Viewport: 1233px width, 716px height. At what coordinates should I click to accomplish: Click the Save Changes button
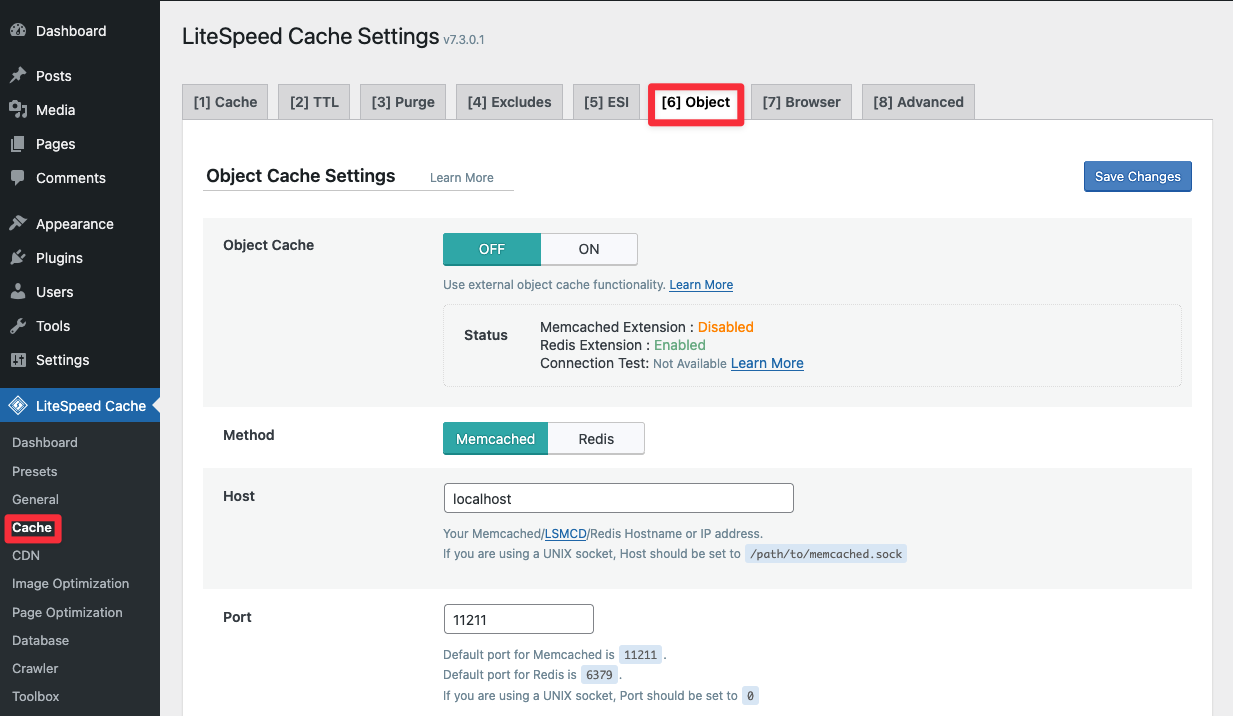coord(1138,176)
